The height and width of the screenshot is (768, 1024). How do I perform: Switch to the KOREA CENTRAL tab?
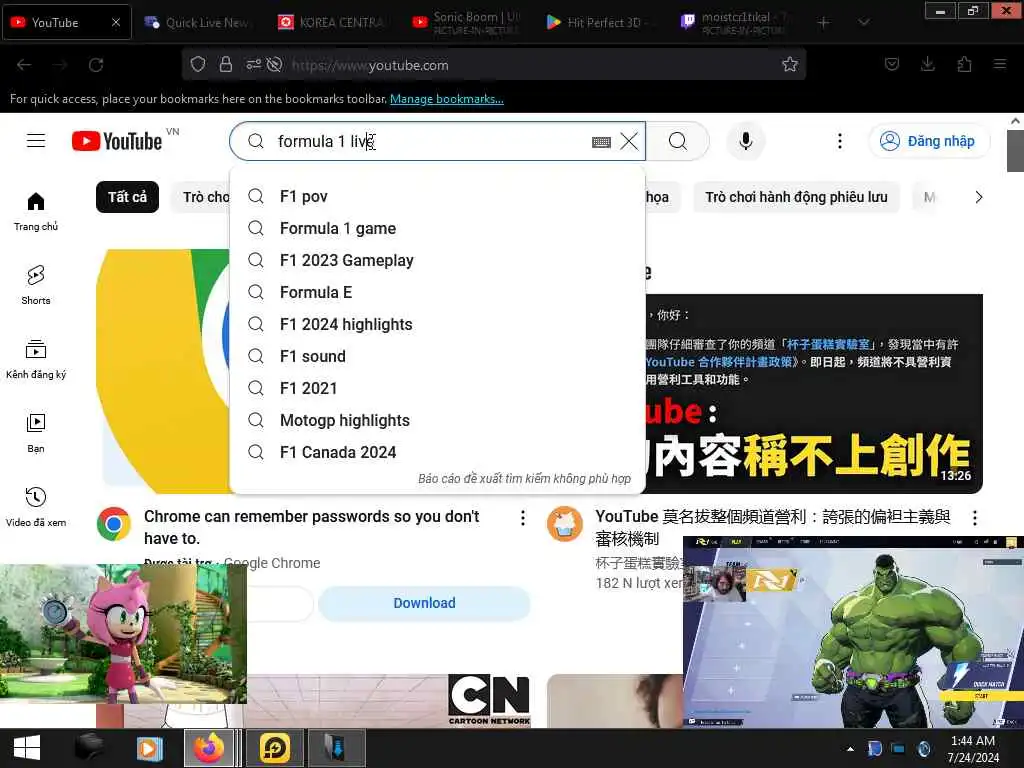[331, 22]
